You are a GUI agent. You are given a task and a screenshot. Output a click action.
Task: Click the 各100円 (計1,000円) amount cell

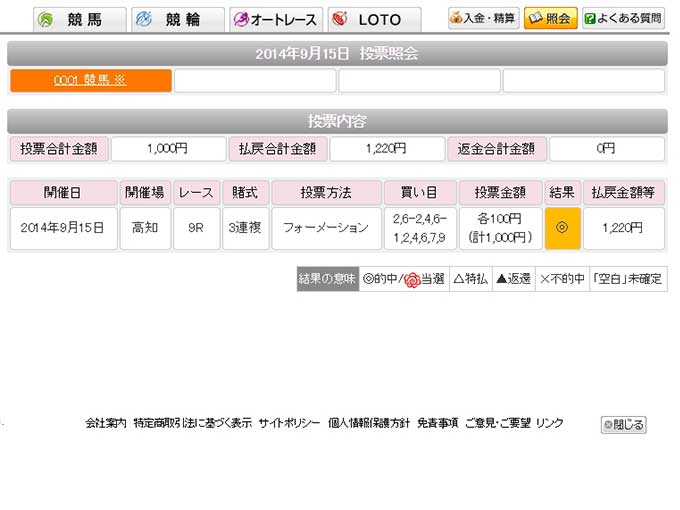tap(500, 228)
